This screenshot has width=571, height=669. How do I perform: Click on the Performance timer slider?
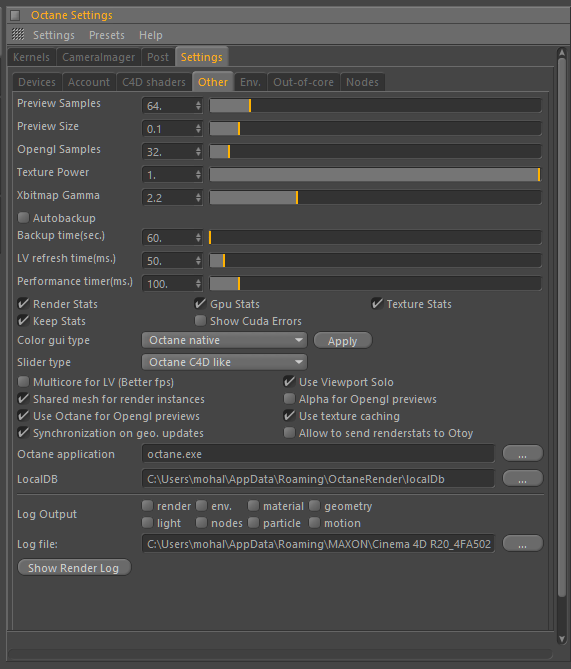[375, 284]
